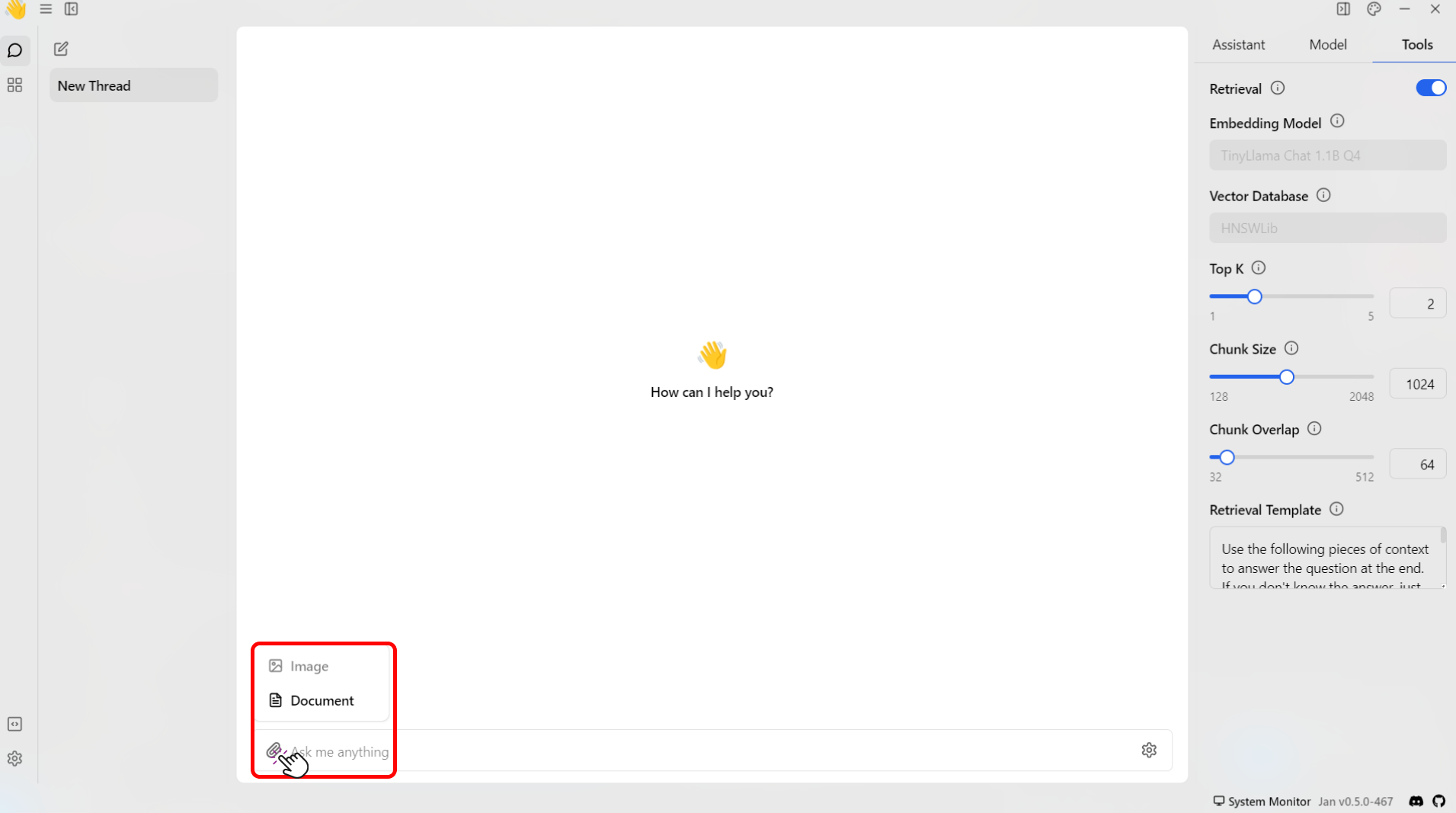Toggle the left sidebar panel icon

pyautogui.click(x=71, y=9)
